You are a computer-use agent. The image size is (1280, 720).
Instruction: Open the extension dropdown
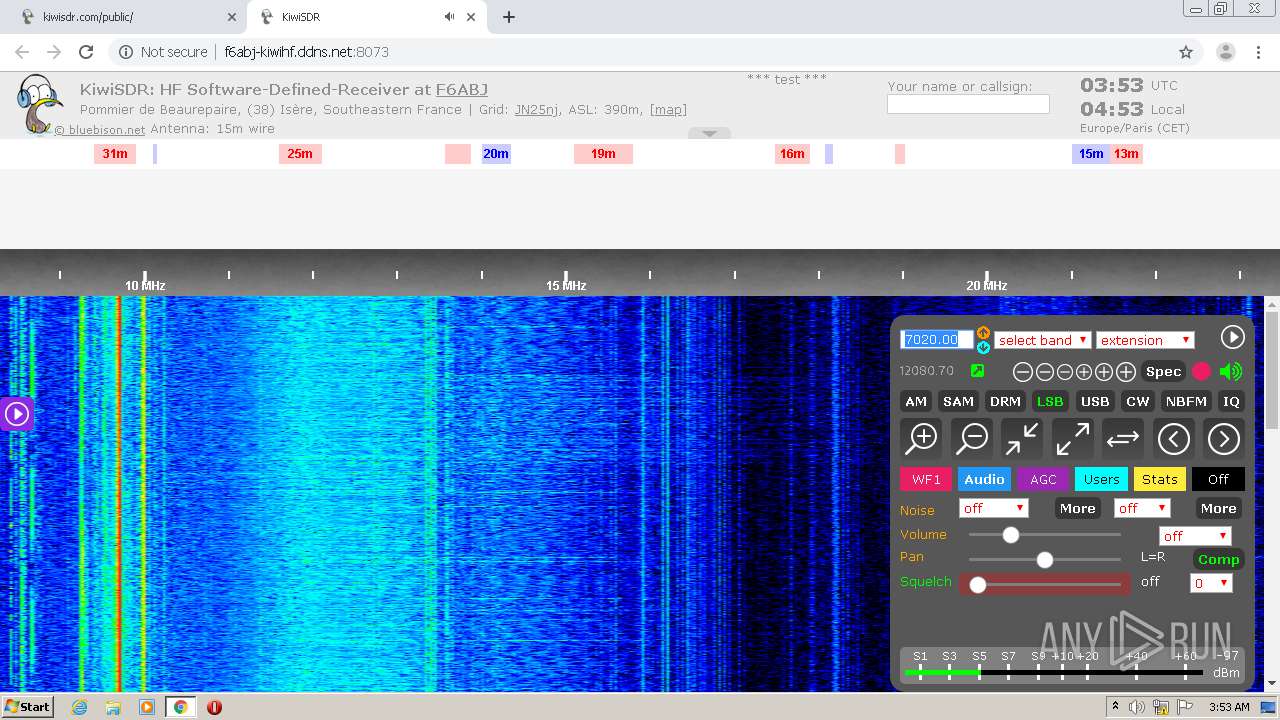pos(1145,340)
